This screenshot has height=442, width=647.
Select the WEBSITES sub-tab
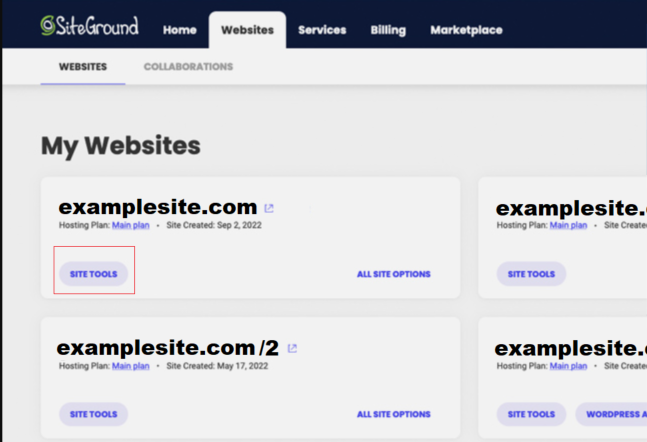click(83, 67)
